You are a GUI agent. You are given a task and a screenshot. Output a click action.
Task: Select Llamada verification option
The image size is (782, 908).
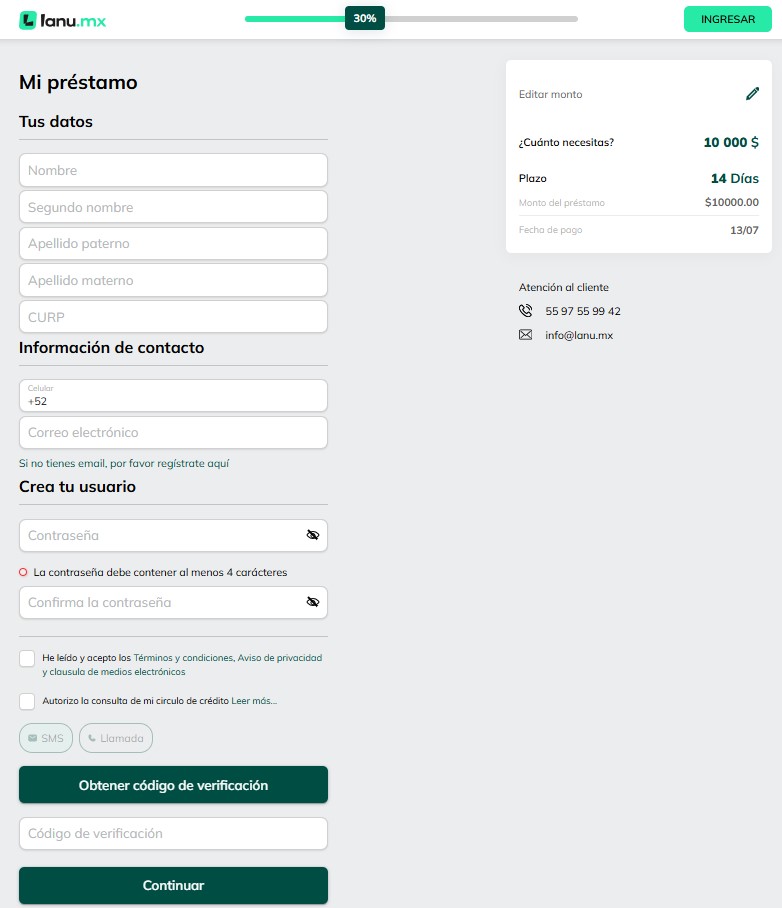tap(116, 738)
